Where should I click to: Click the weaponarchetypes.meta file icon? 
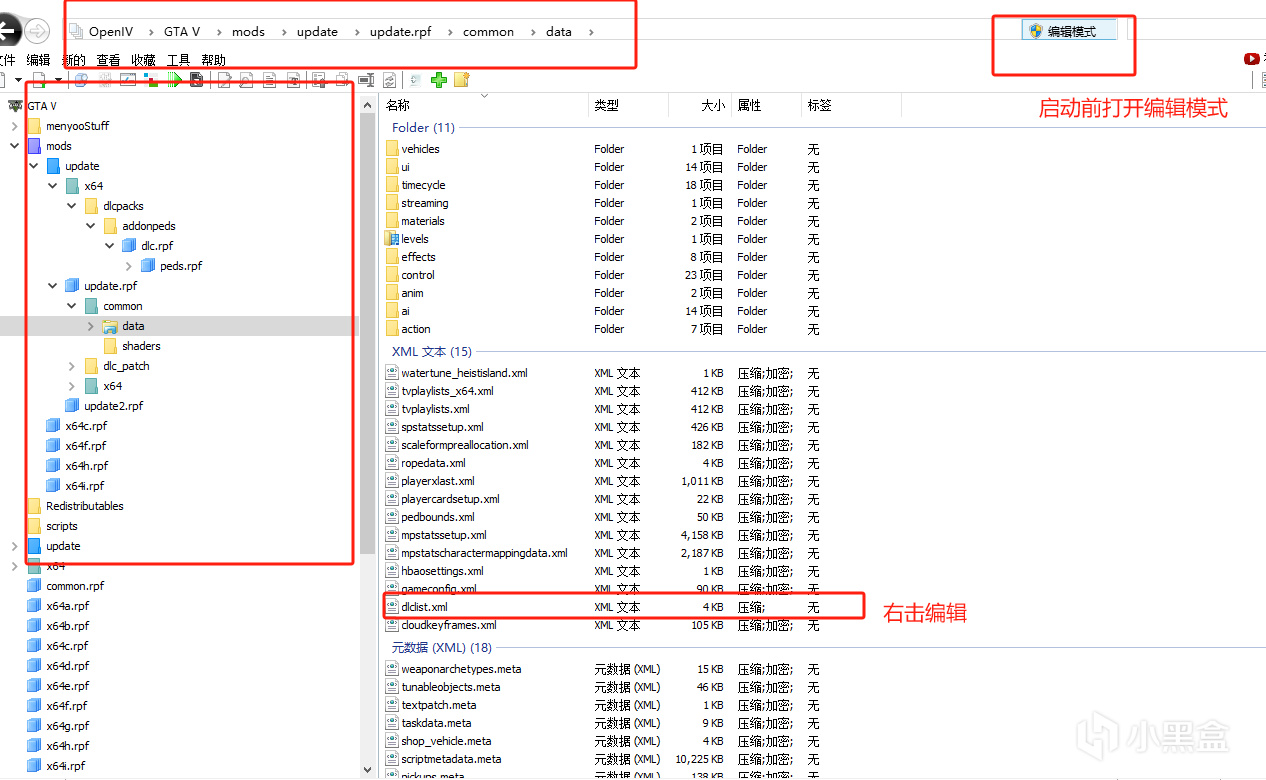(x=392, y=669)
